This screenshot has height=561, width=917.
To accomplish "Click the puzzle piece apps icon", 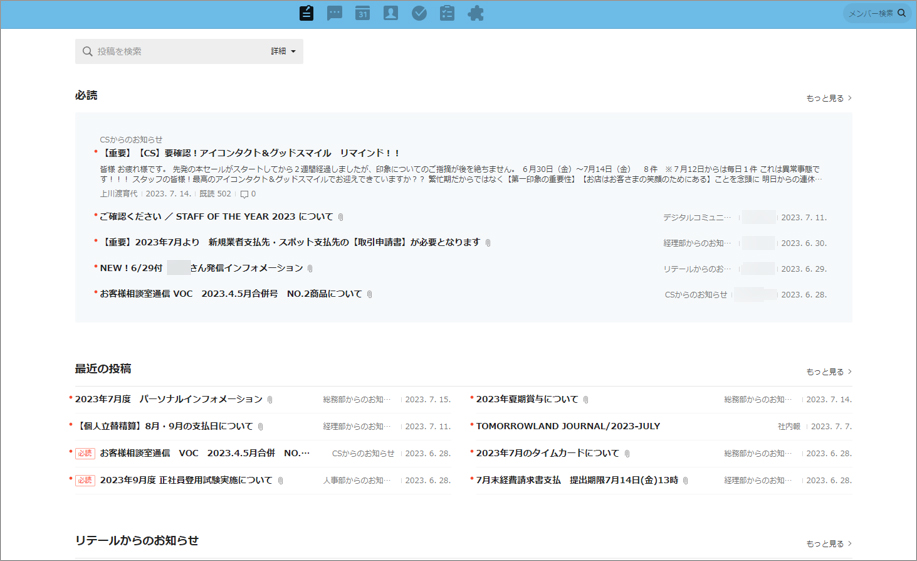I will 476,14.
